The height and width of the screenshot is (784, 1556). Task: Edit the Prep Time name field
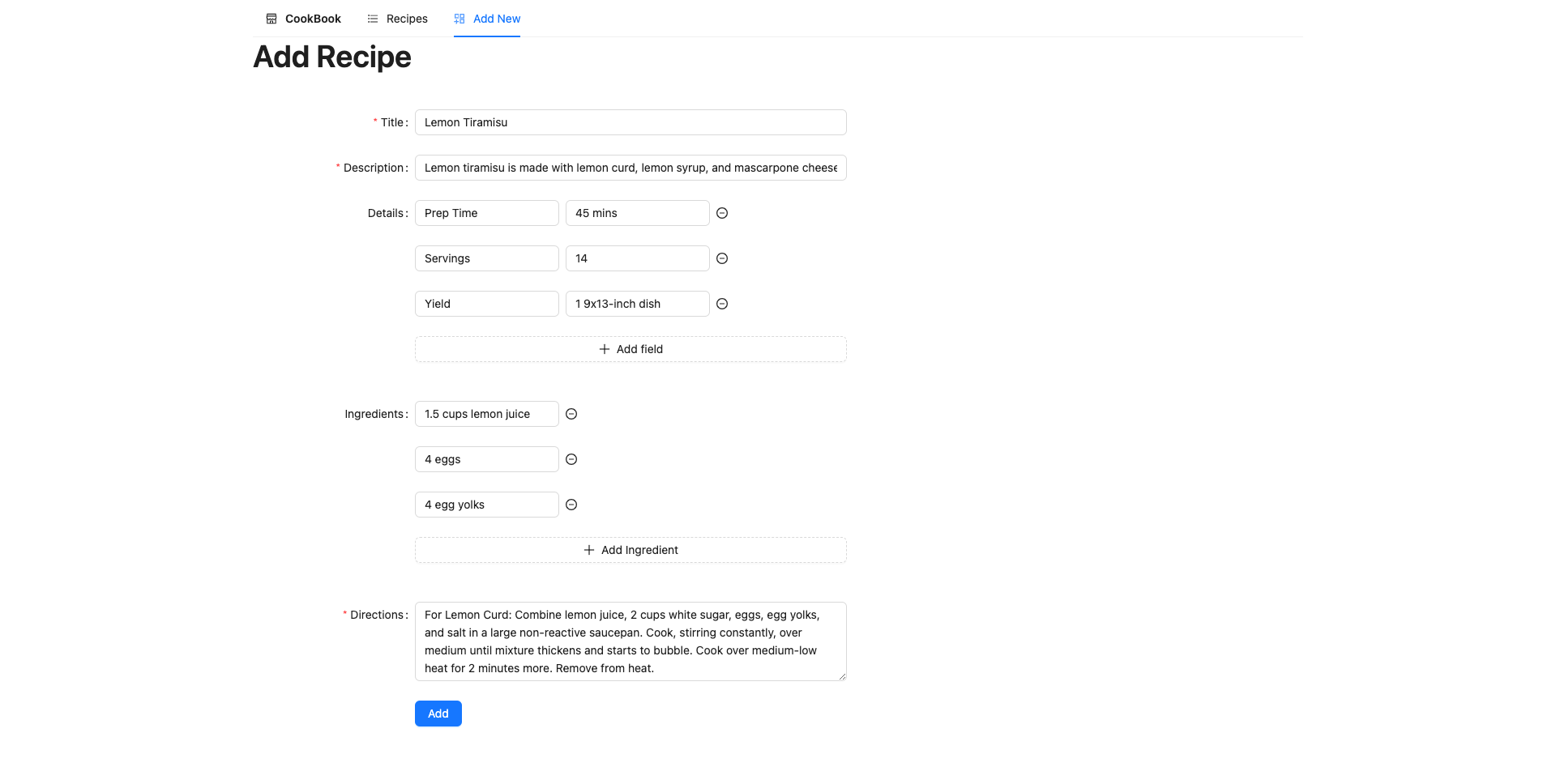coord(487,213)
